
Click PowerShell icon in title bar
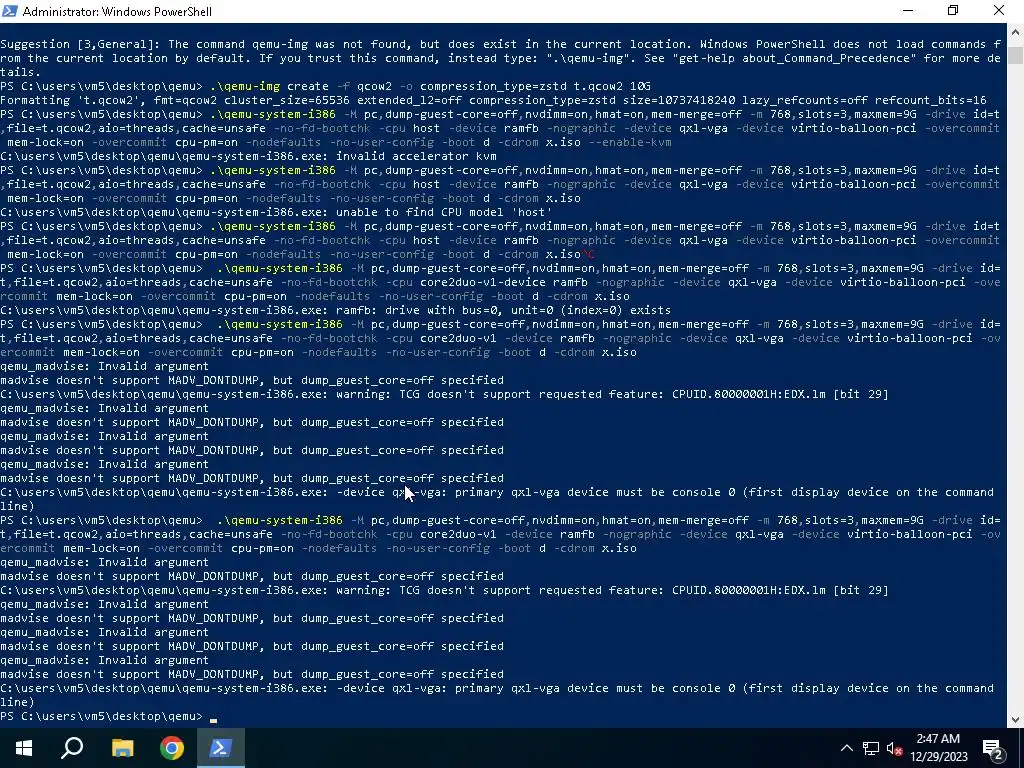click(x=10, y=11)
